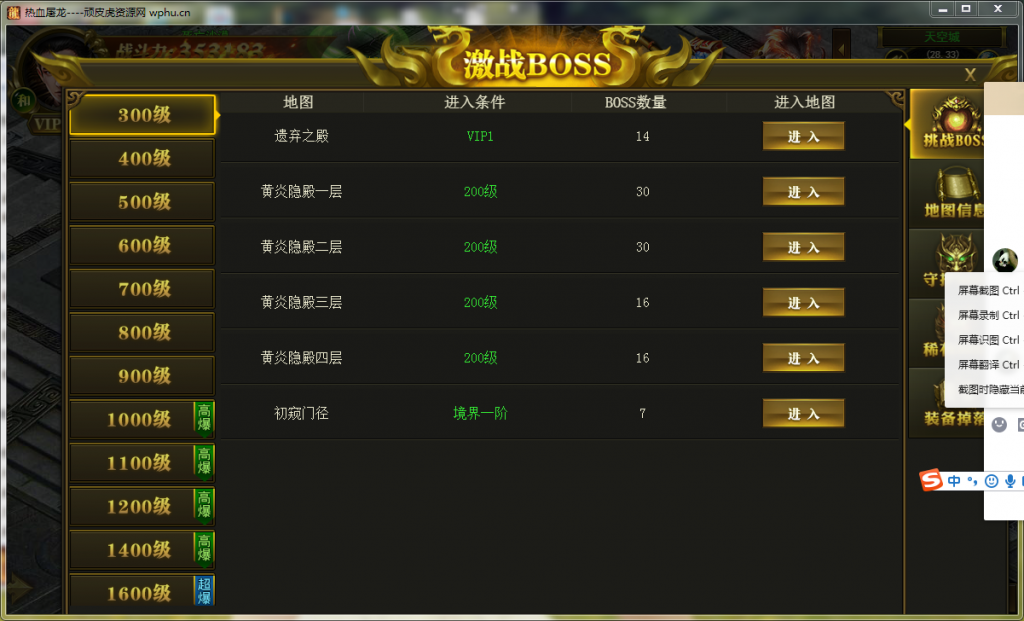The width and height of the screenshot is (1024, 621).
Task: Switch Sogou input language via 中 toggle
Action: 954,481
